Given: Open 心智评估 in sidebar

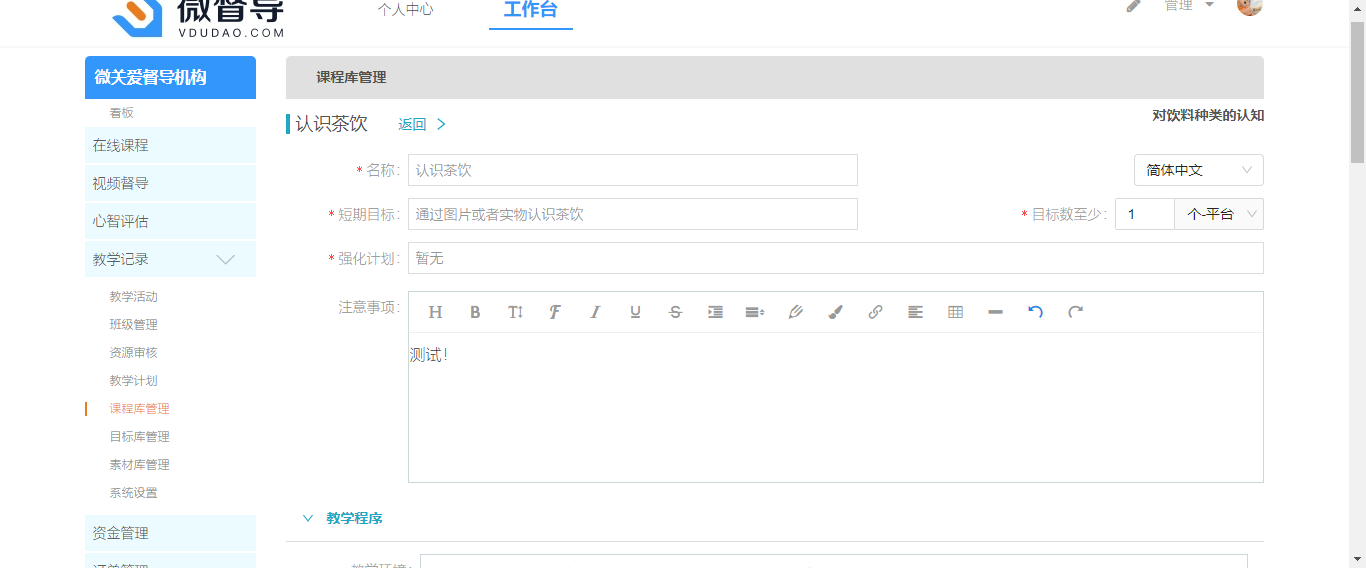Looking at the screenshot, I should pyautogui.click(x=170, y=221).
